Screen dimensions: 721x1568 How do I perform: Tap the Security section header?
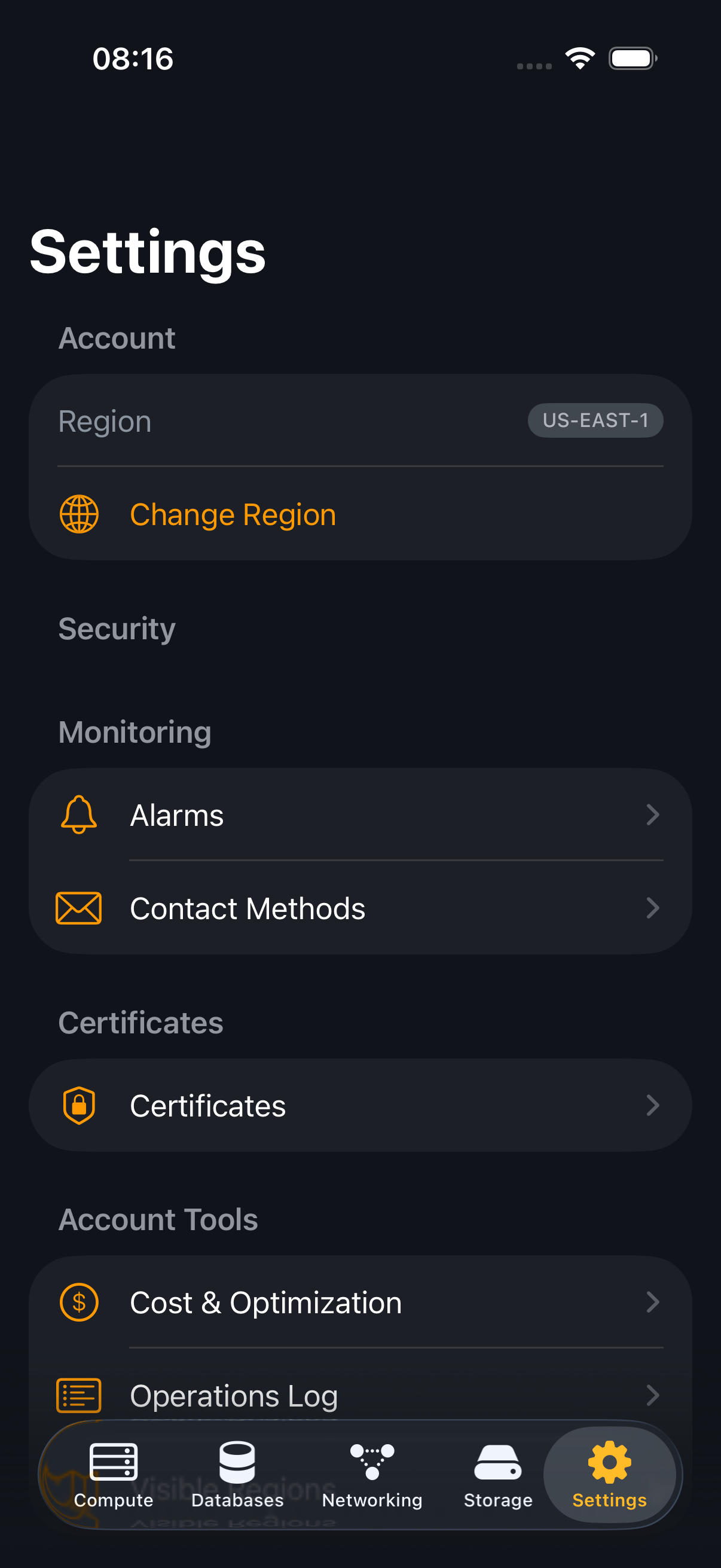click(117, 629)
